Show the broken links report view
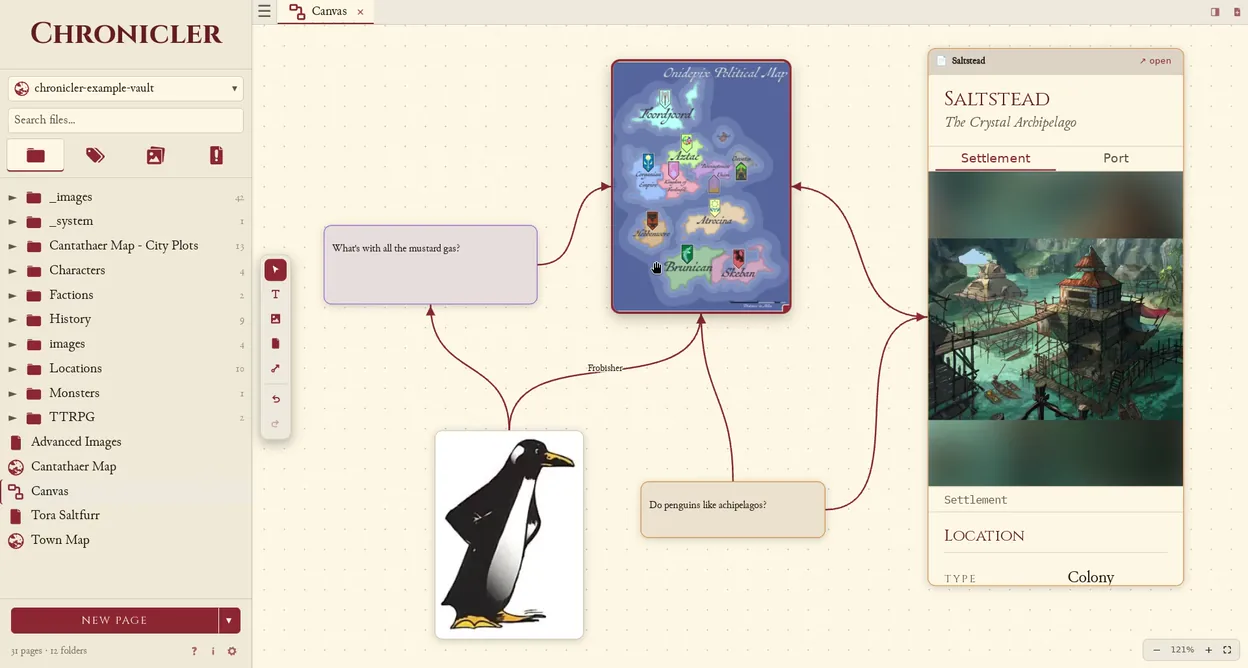Image resolution: width=1248 pixels, height=668 pixels. coord(216,155)
